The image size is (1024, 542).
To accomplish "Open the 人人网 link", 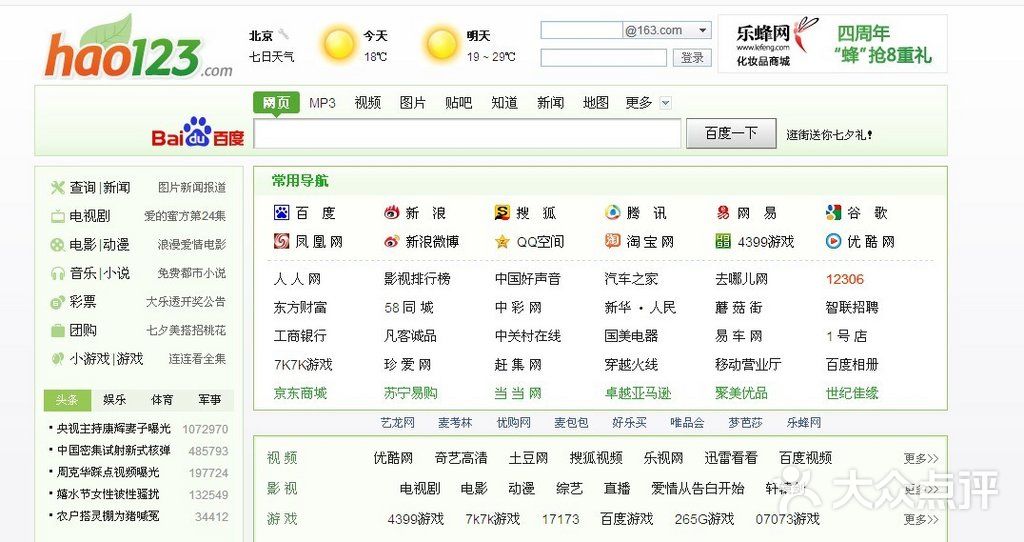I will point(297,279).
